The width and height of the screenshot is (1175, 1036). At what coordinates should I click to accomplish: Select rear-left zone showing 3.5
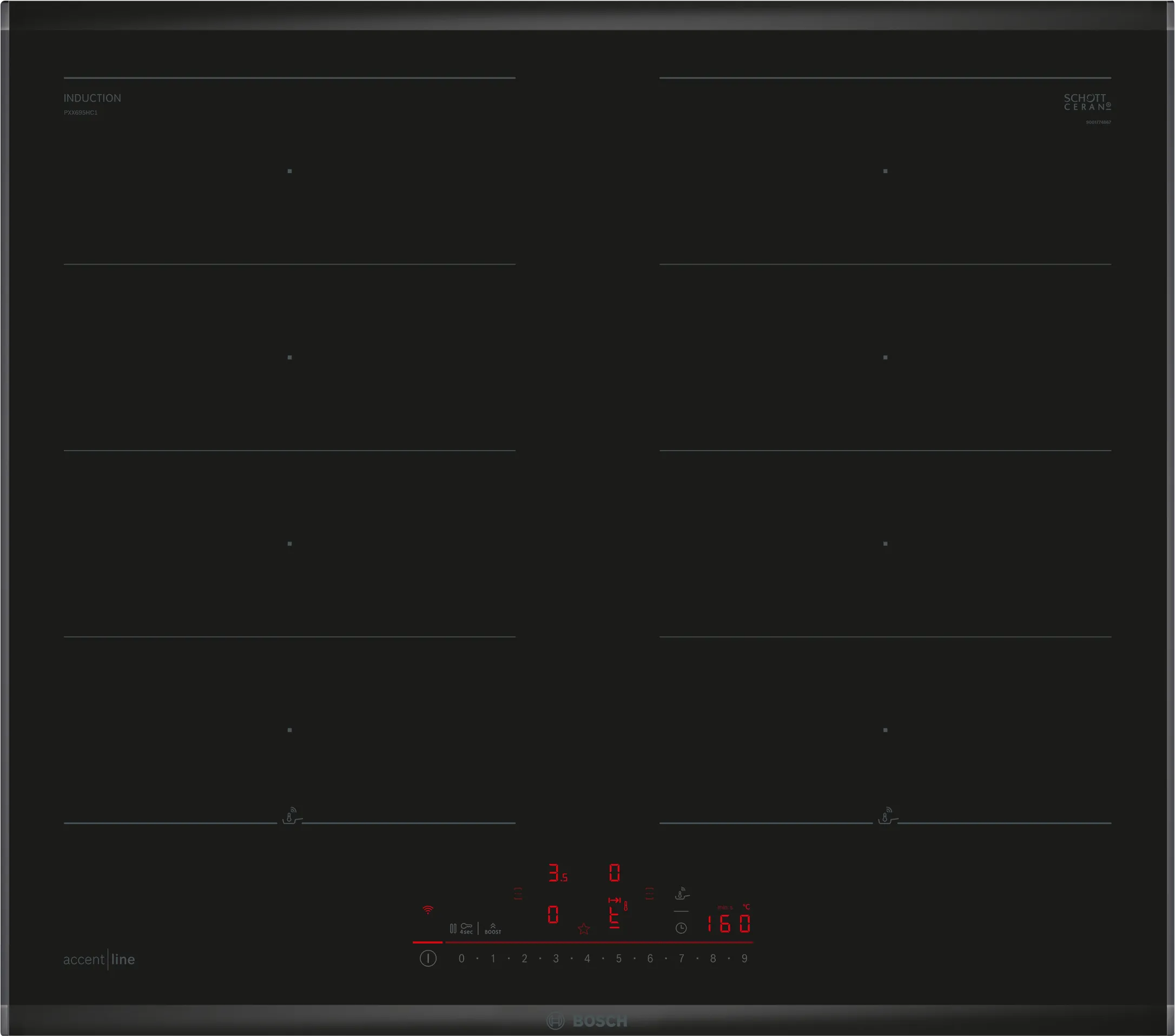(557, 873)
